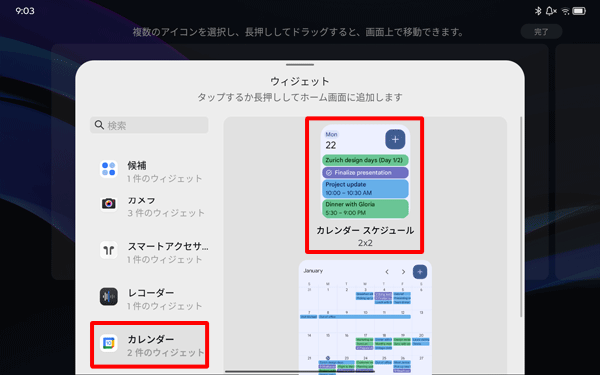600x375 pixels.
Task: Focus the 検索 search field
Action: tap(149, 125)
